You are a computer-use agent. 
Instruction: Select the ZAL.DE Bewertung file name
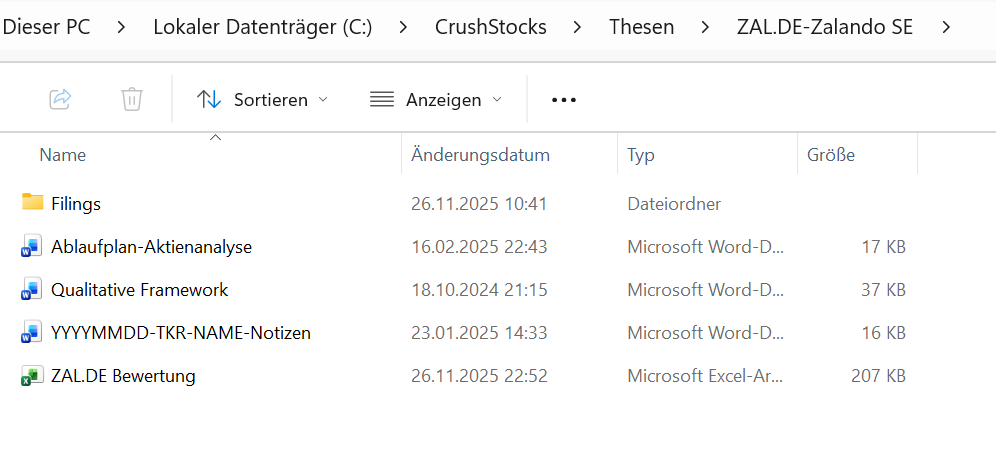click(123, 376)
